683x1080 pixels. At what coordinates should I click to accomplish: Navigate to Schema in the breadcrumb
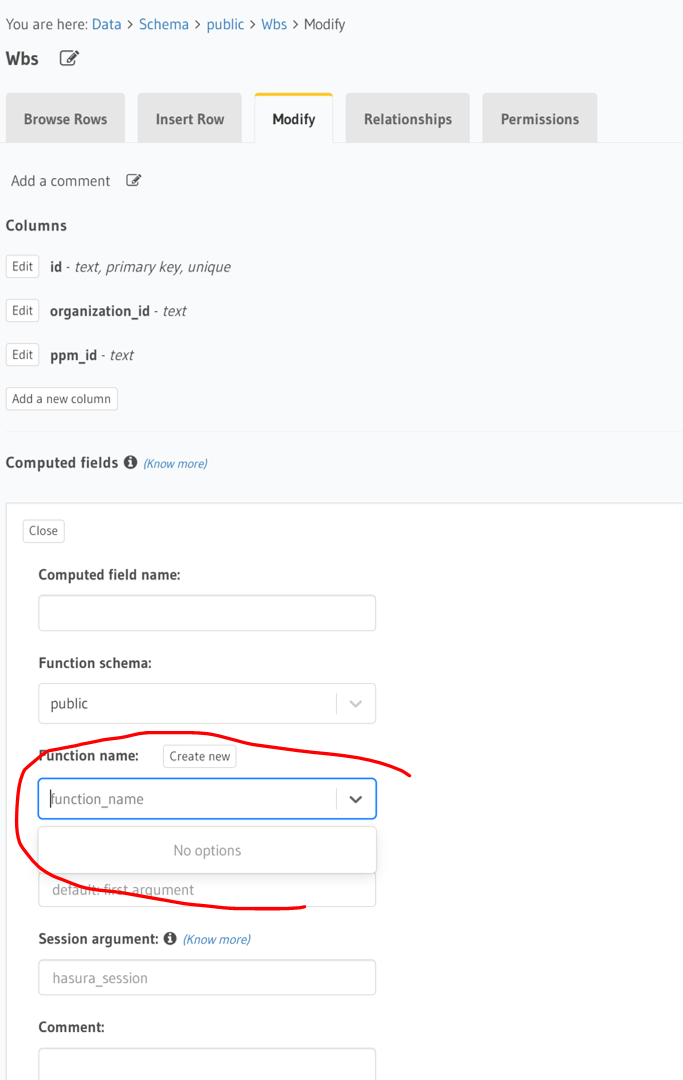[164, 24]
